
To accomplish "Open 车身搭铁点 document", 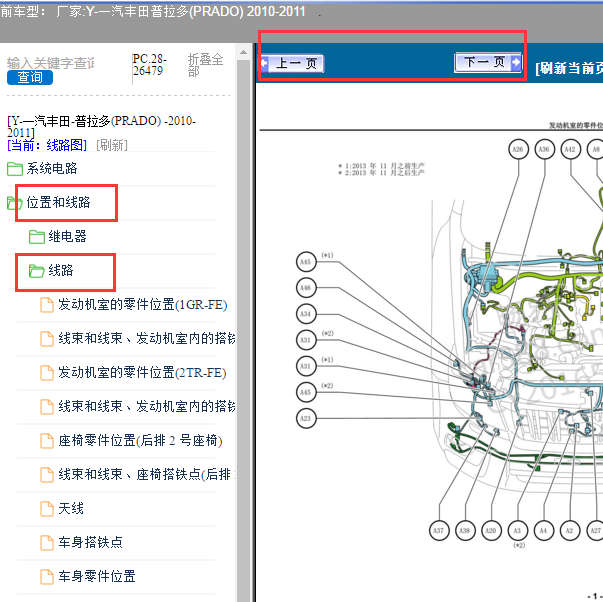I will (90, 542).
